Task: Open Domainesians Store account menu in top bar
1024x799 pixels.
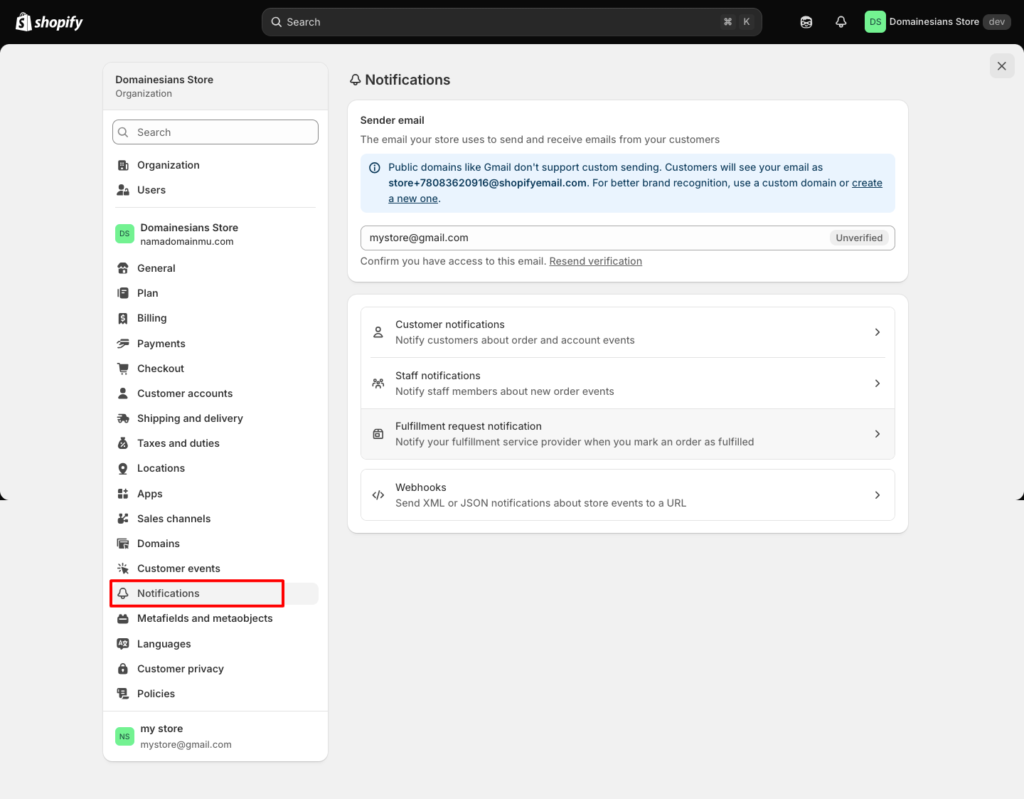Action: (x=938, y=22)
